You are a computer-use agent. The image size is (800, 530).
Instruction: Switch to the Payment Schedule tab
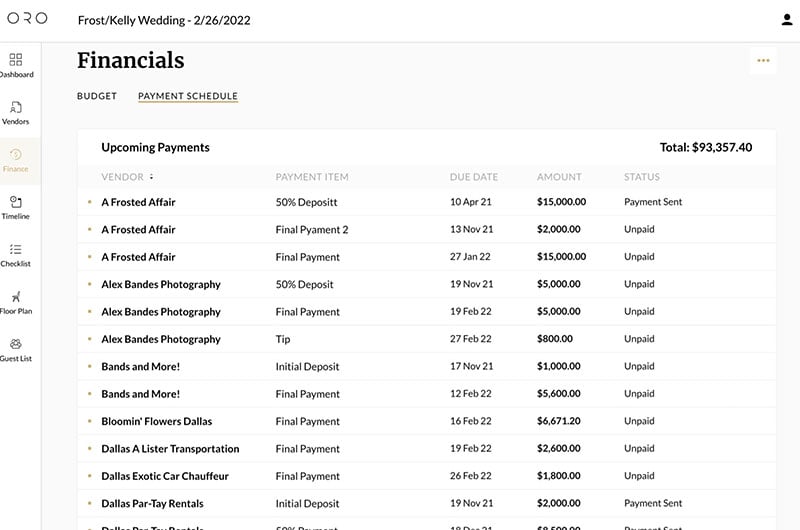click(x=188, y=96)
